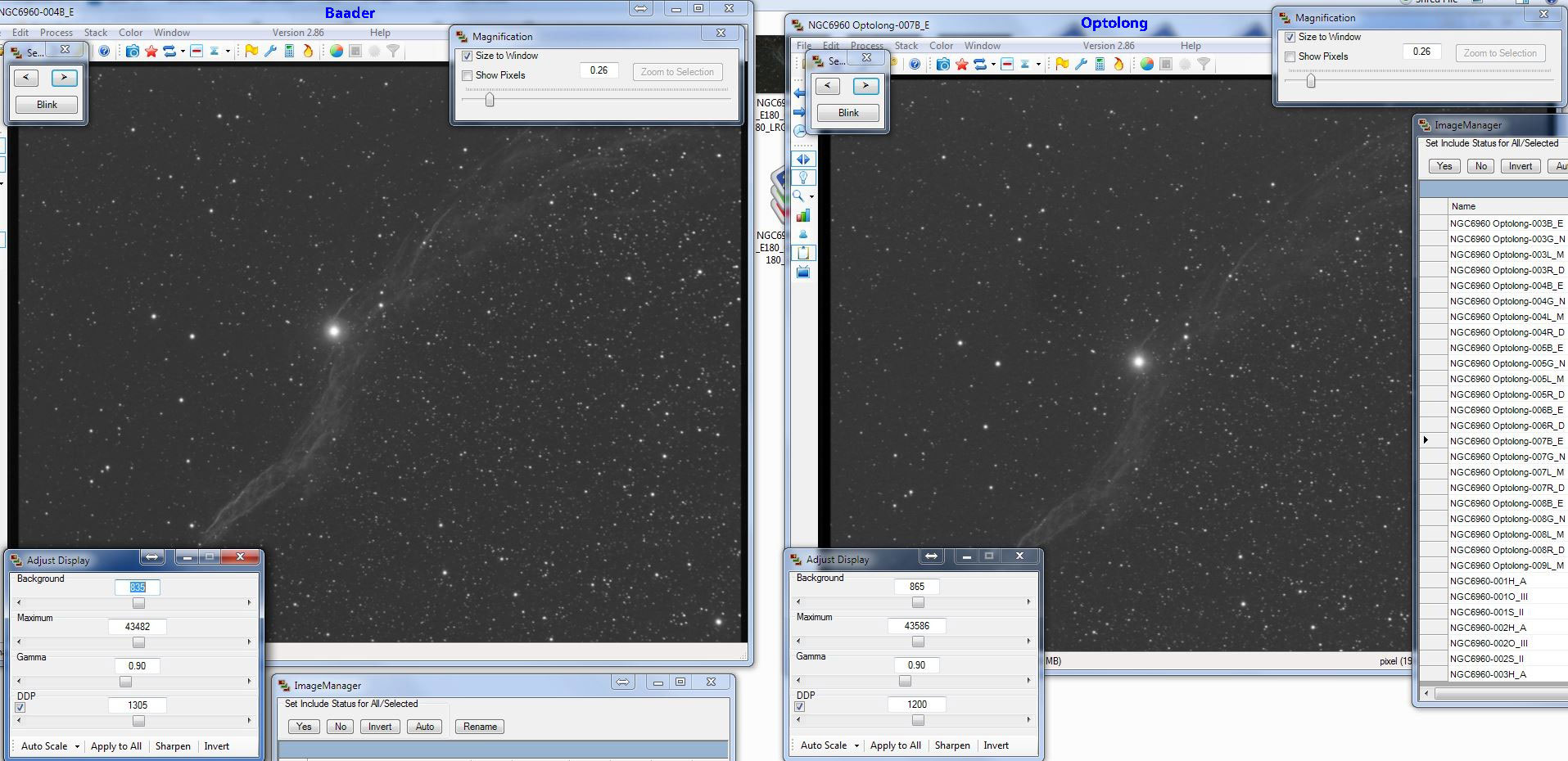Open Color menu in Baader window
This screenshot has width=1568, height=761.
131,33
